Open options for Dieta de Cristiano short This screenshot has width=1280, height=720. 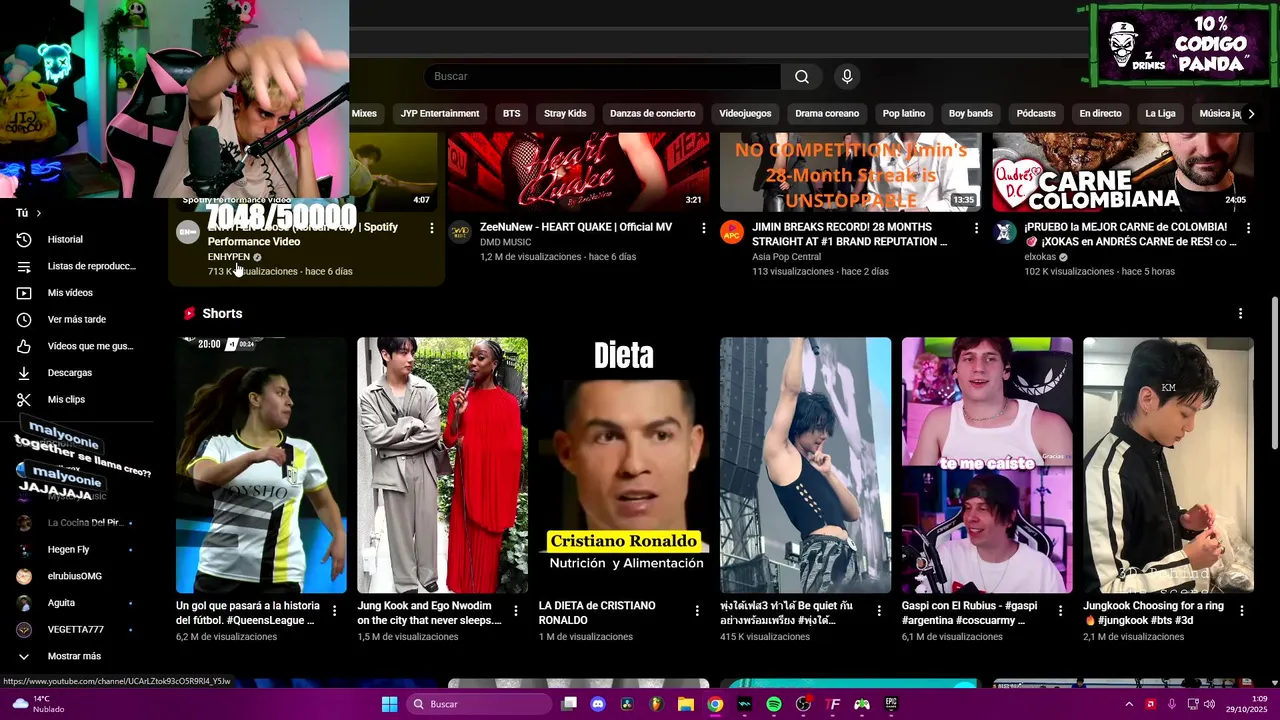pos(698,610)
